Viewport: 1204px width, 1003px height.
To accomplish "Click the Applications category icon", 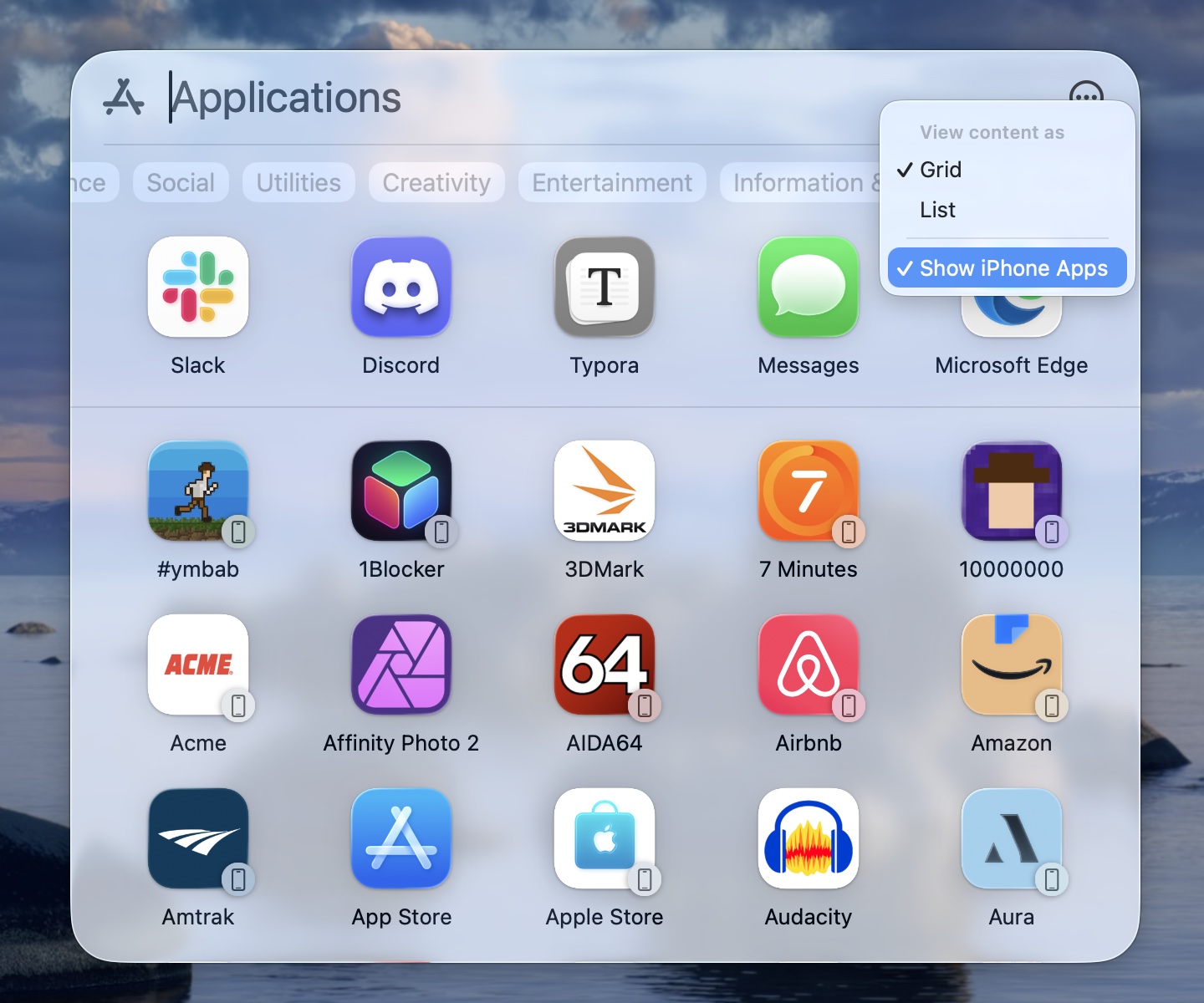I will pos(124,98).
